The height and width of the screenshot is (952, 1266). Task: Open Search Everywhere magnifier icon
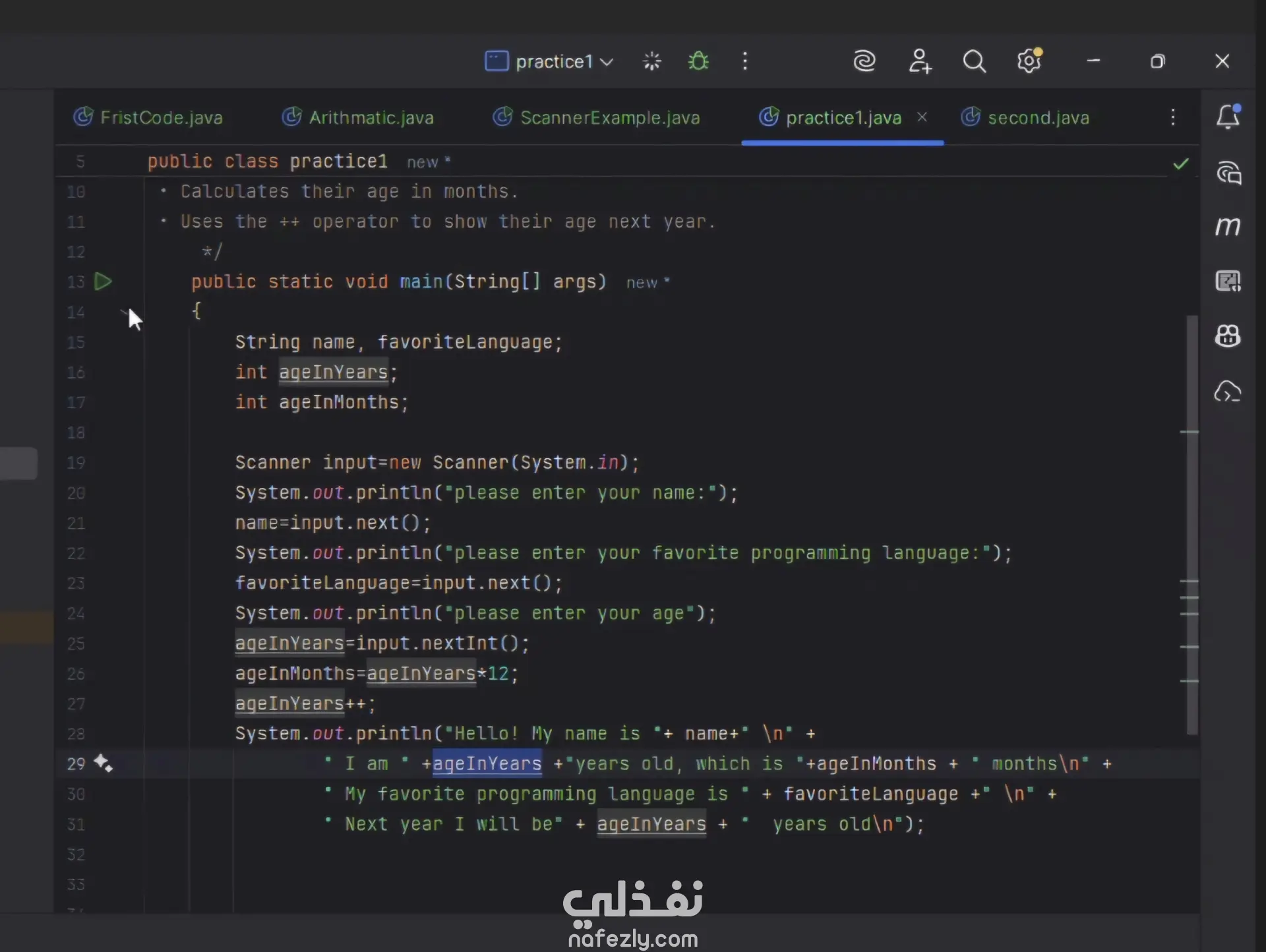pos(974,61)
